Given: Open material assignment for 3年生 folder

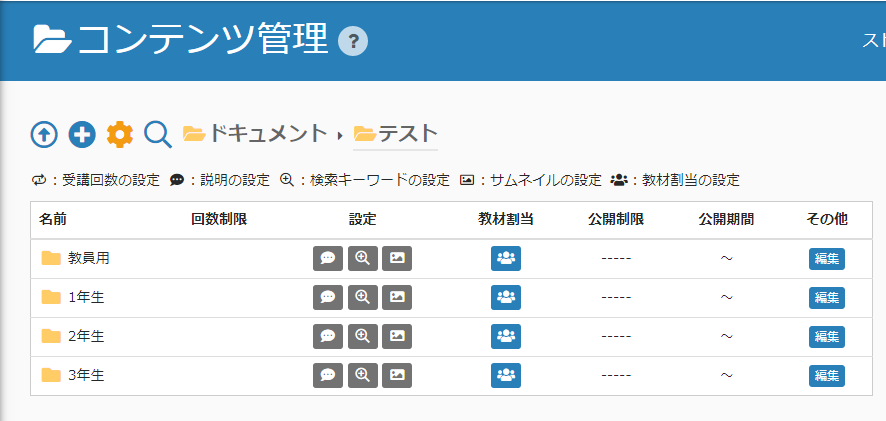Looking at the screenshot, I should [x=506, y=375].
